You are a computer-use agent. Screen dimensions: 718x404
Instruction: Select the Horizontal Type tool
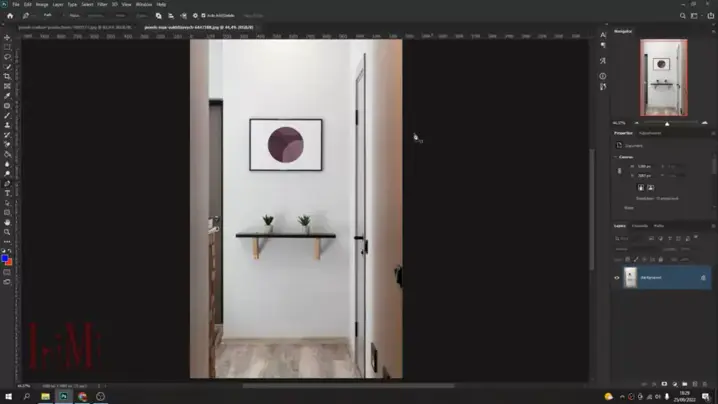(x=7, y=193)
